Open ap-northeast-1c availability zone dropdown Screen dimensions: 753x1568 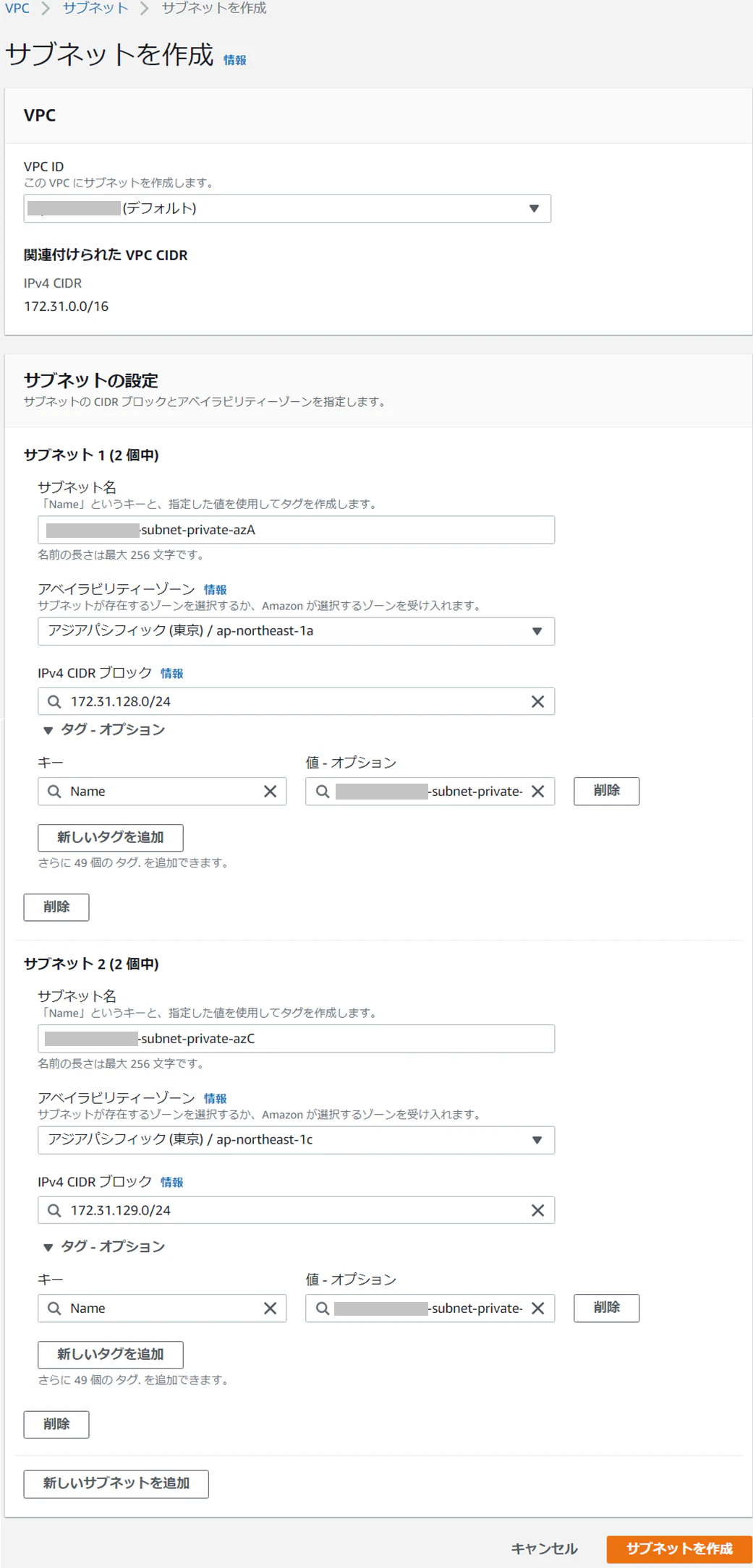coord(296,1139)
